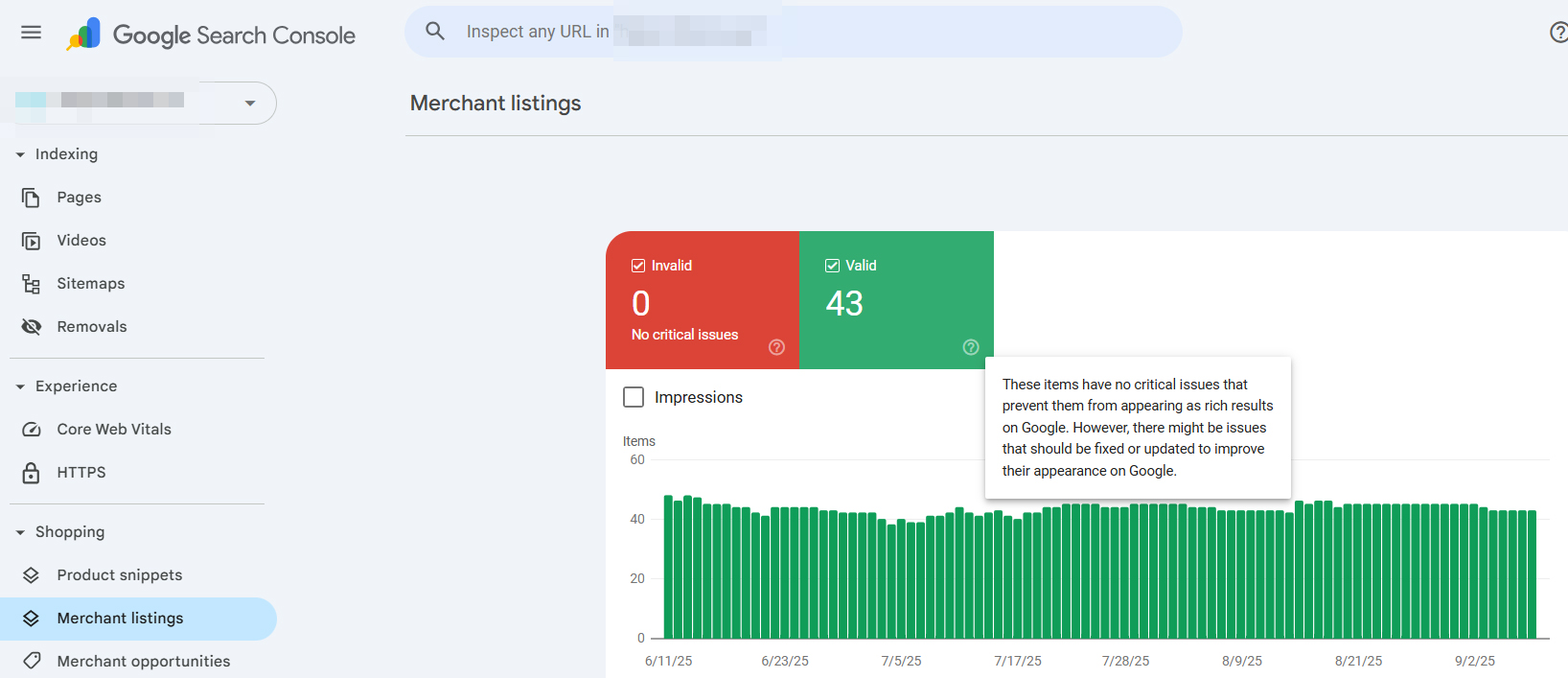Open the property selector dropdown
The image size is (1568, 678).
[249, 103]
